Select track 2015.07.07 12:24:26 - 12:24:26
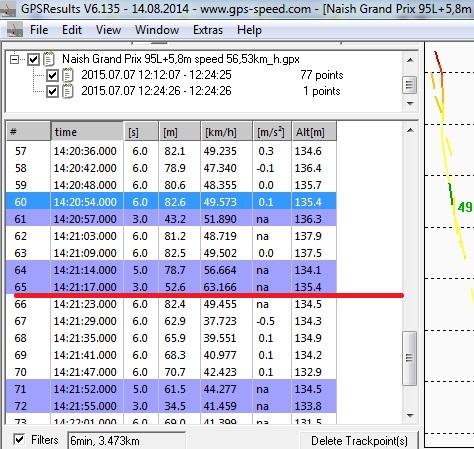Image resolution: width=474 pixels, height=449 pixels. 156,91
